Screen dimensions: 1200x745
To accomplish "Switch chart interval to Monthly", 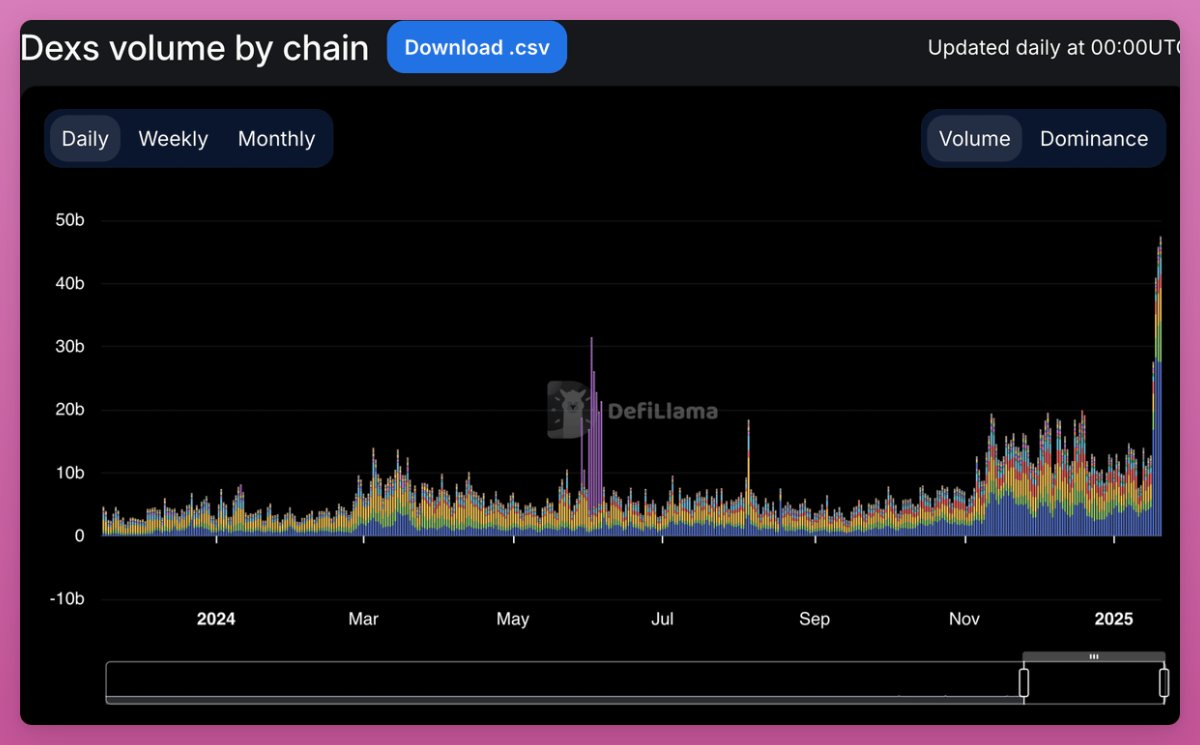I will pyautogui.click(x=276, y=139).
